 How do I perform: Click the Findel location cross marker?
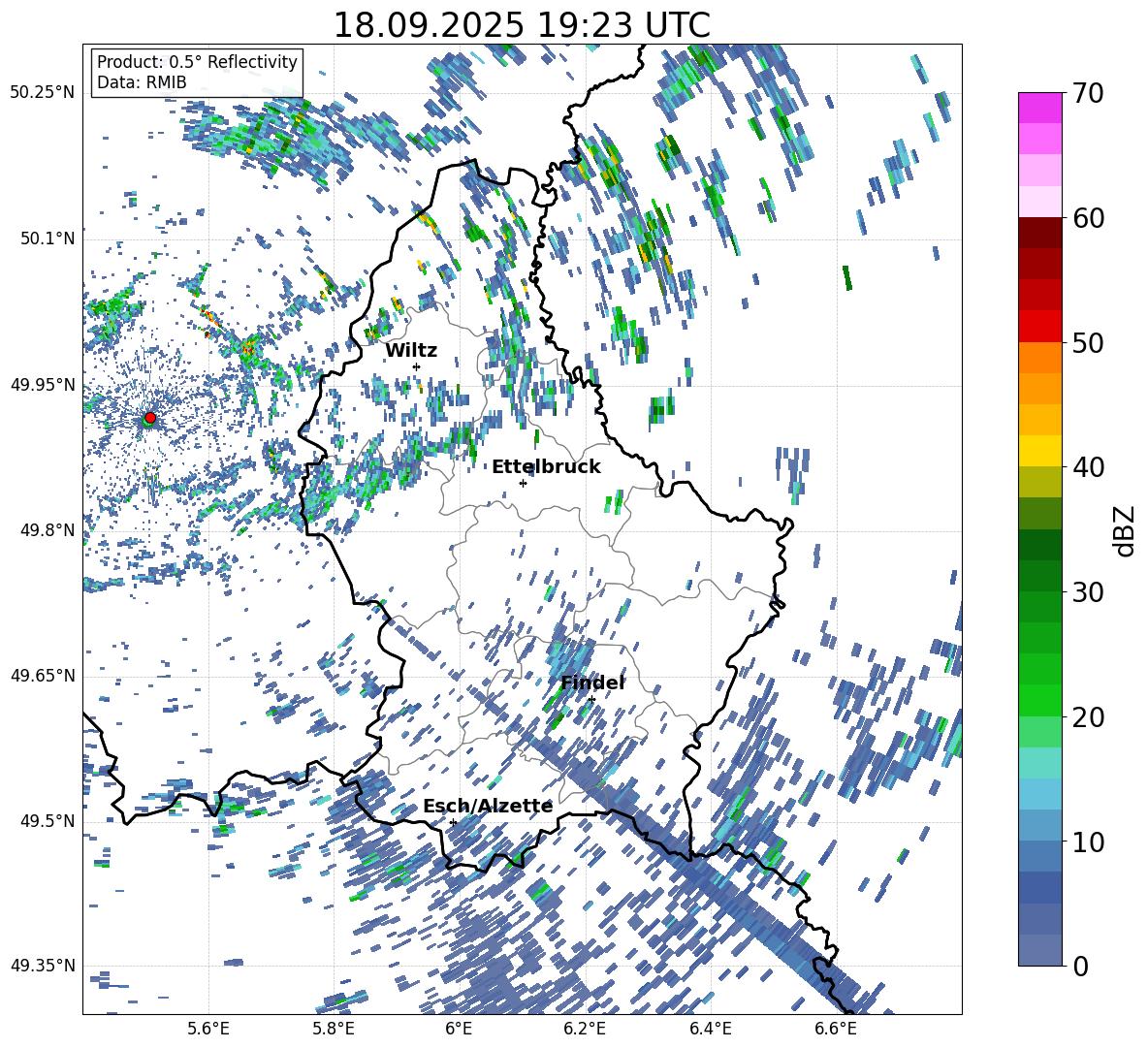(x=591, y=700)
